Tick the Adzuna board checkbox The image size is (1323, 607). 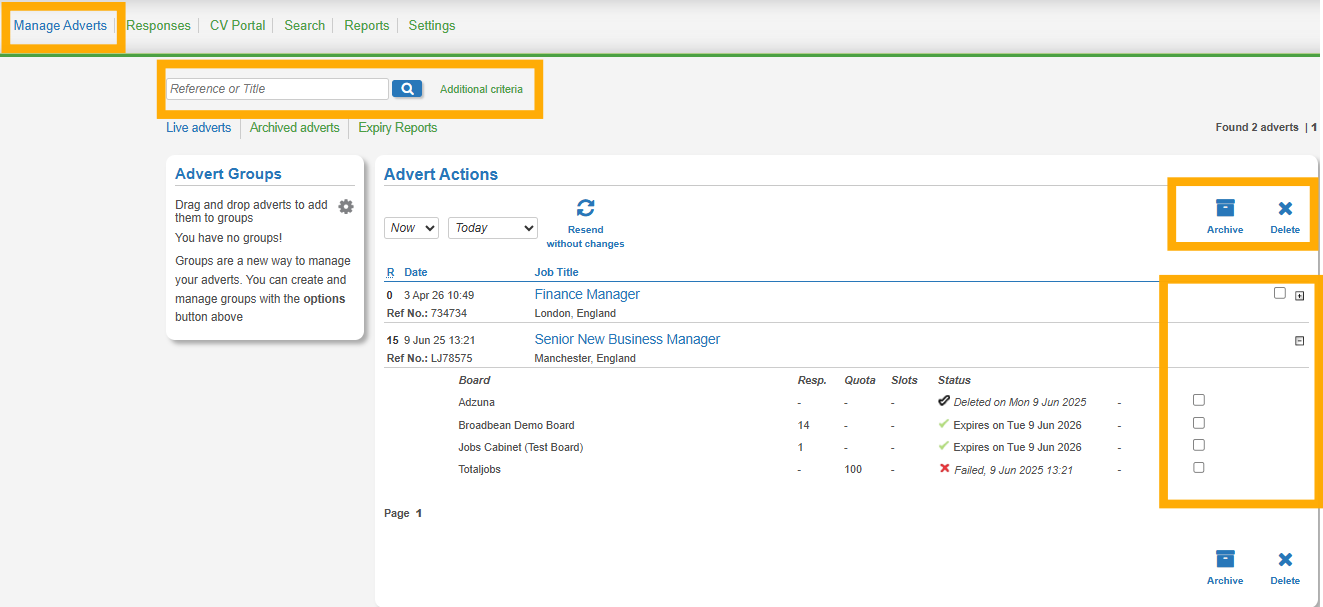(x=1199, y=400)
